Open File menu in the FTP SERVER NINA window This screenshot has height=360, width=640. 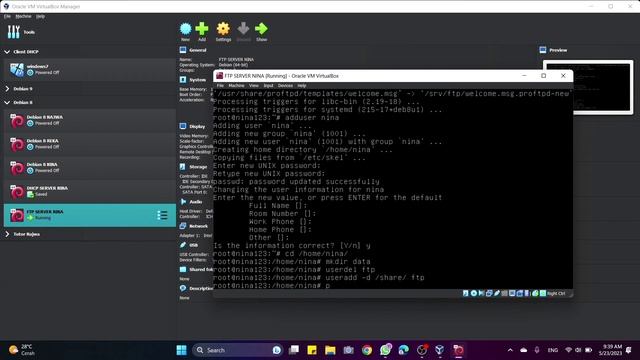point(220,86)
